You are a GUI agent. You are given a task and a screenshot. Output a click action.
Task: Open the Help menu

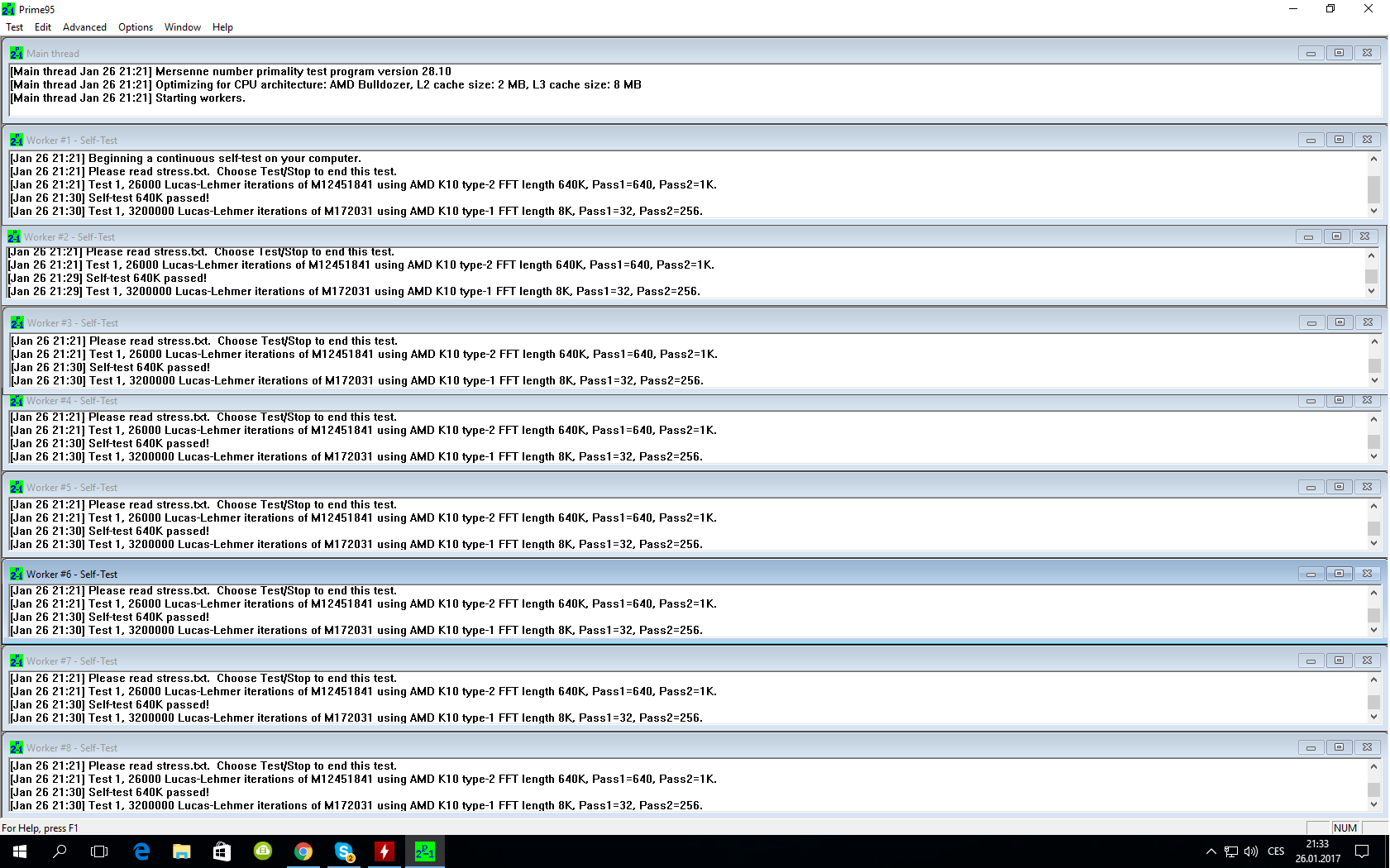pos(222,27)
